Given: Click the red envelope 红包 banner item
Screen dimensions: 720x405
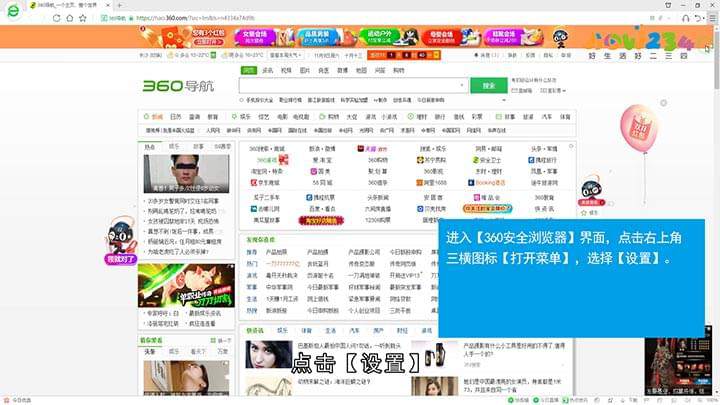Looking at the screenshot, I should coord(183,37).
